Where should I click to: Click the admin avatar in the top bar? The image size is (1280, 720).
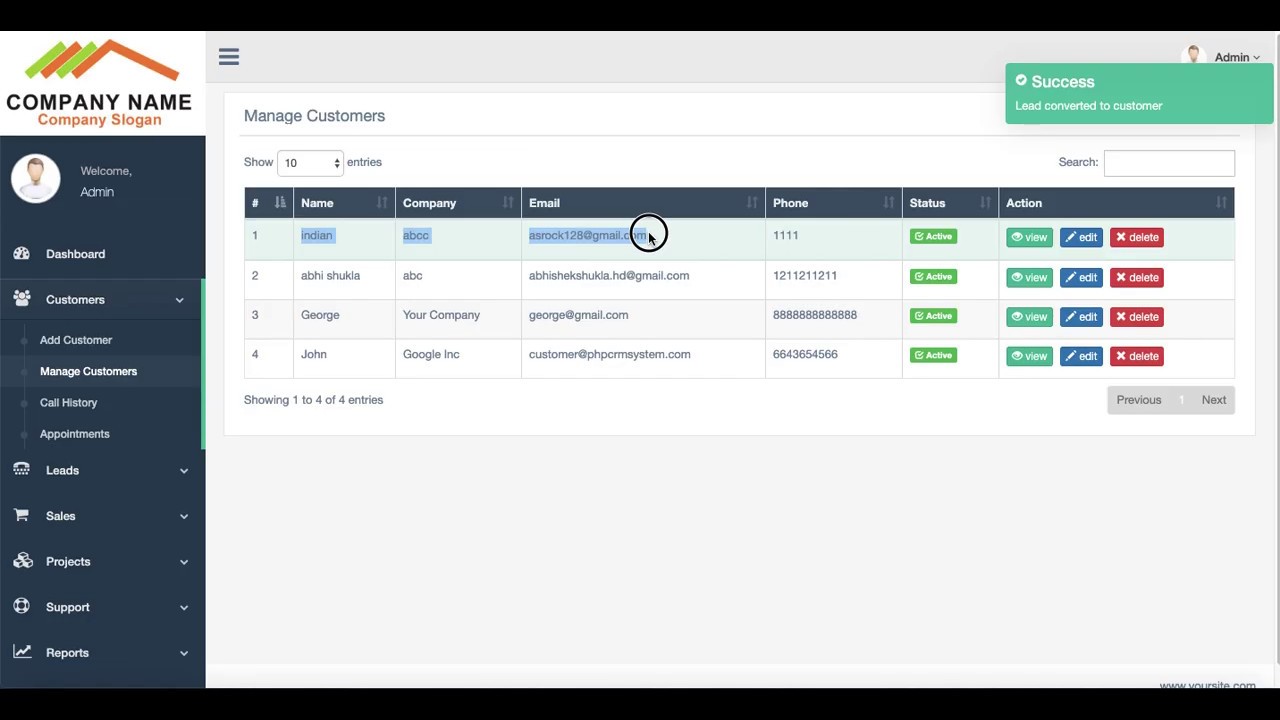[x=1193, y=57]
